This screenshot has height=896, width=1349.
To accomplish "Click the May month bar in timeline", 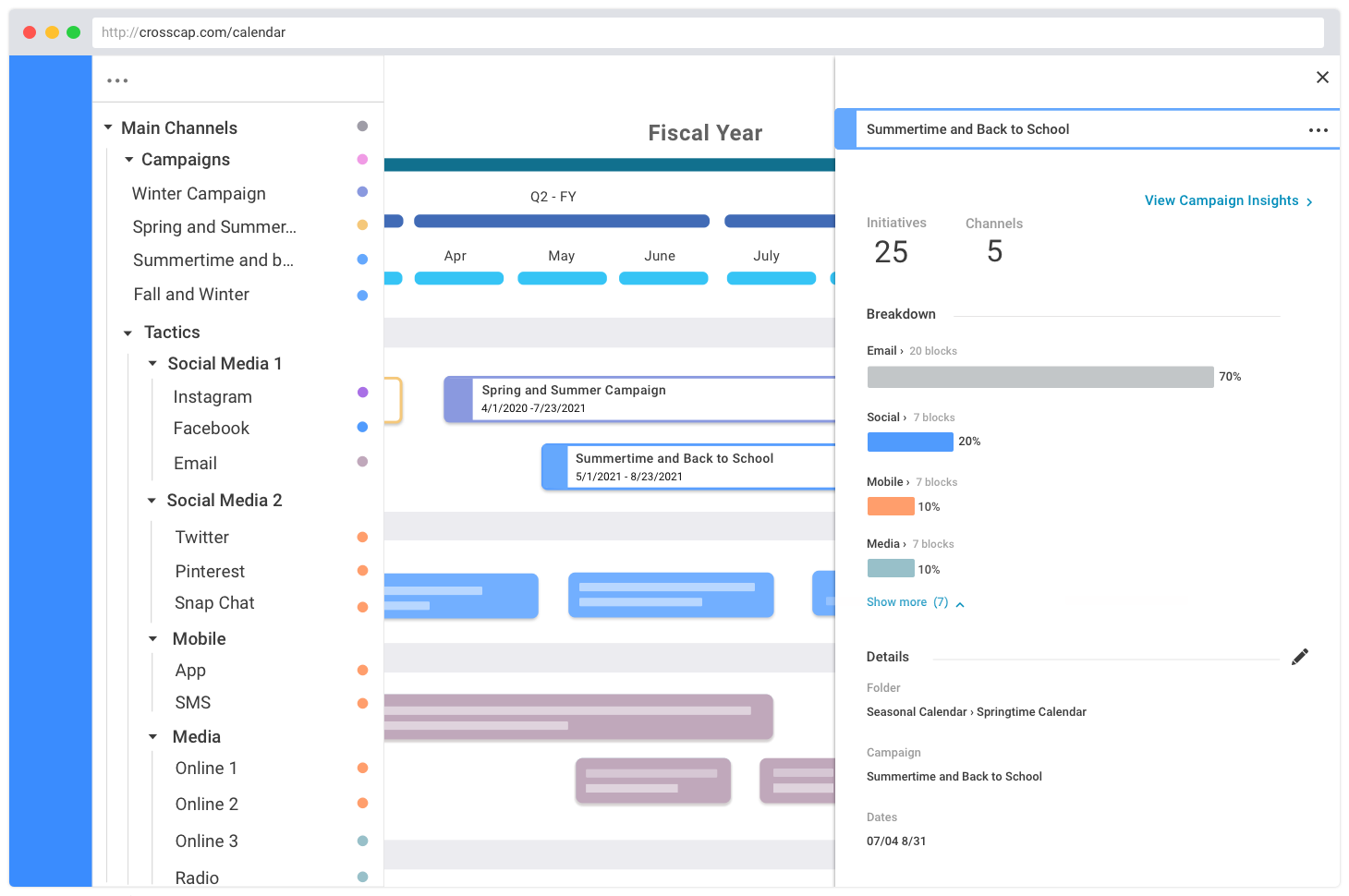I will click(562, 278).
